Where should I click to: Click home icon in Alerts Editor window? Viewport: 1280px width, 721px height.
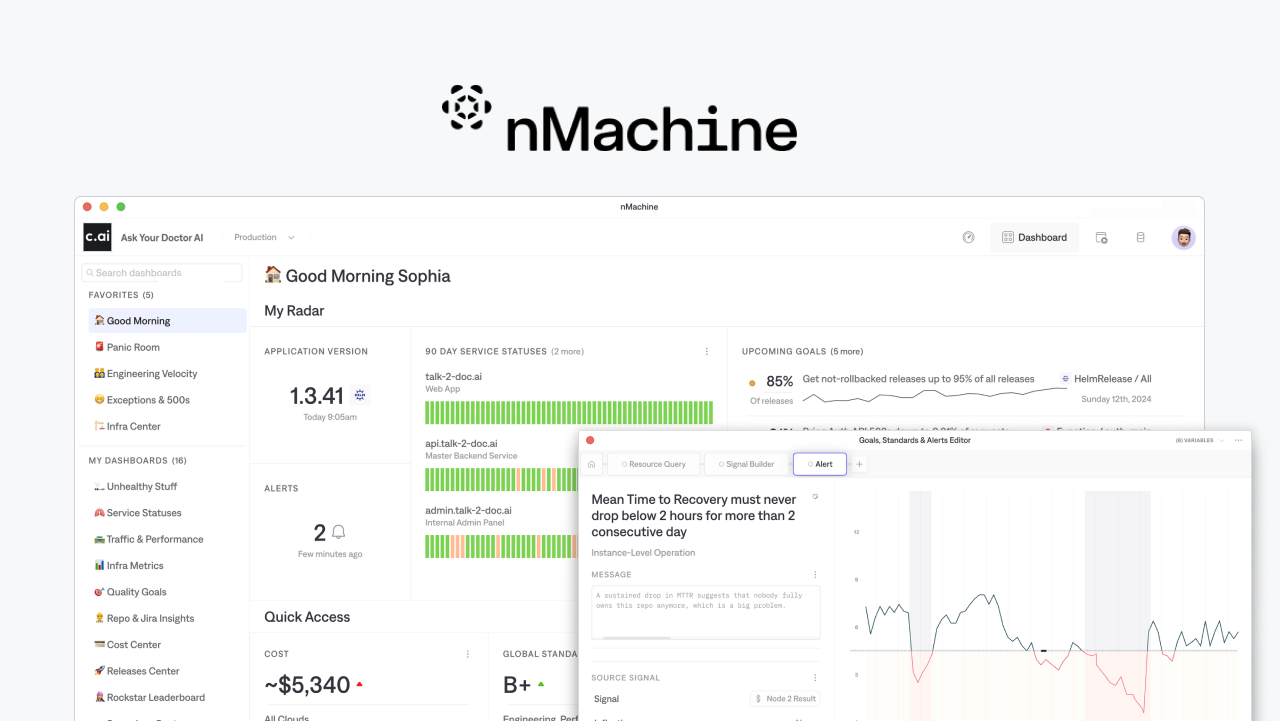(591, 464)
